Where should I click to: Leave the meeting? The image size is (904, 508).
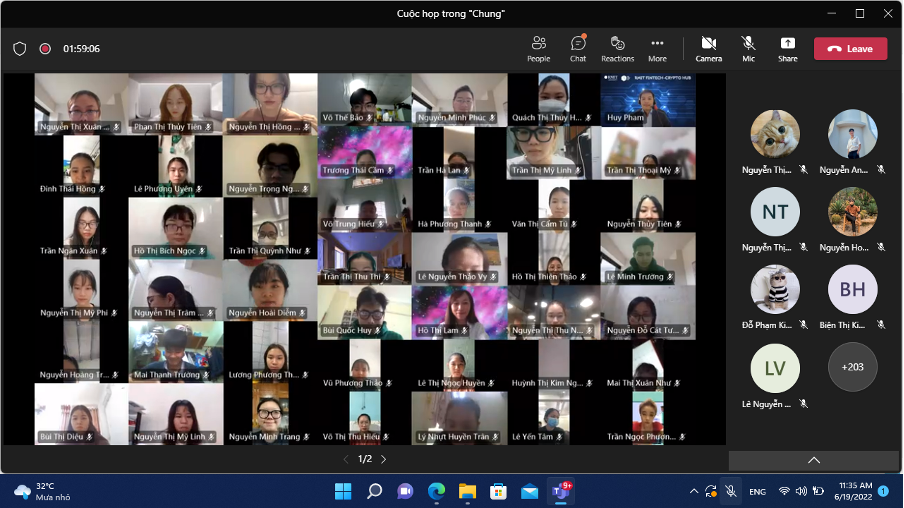point(850,48)
